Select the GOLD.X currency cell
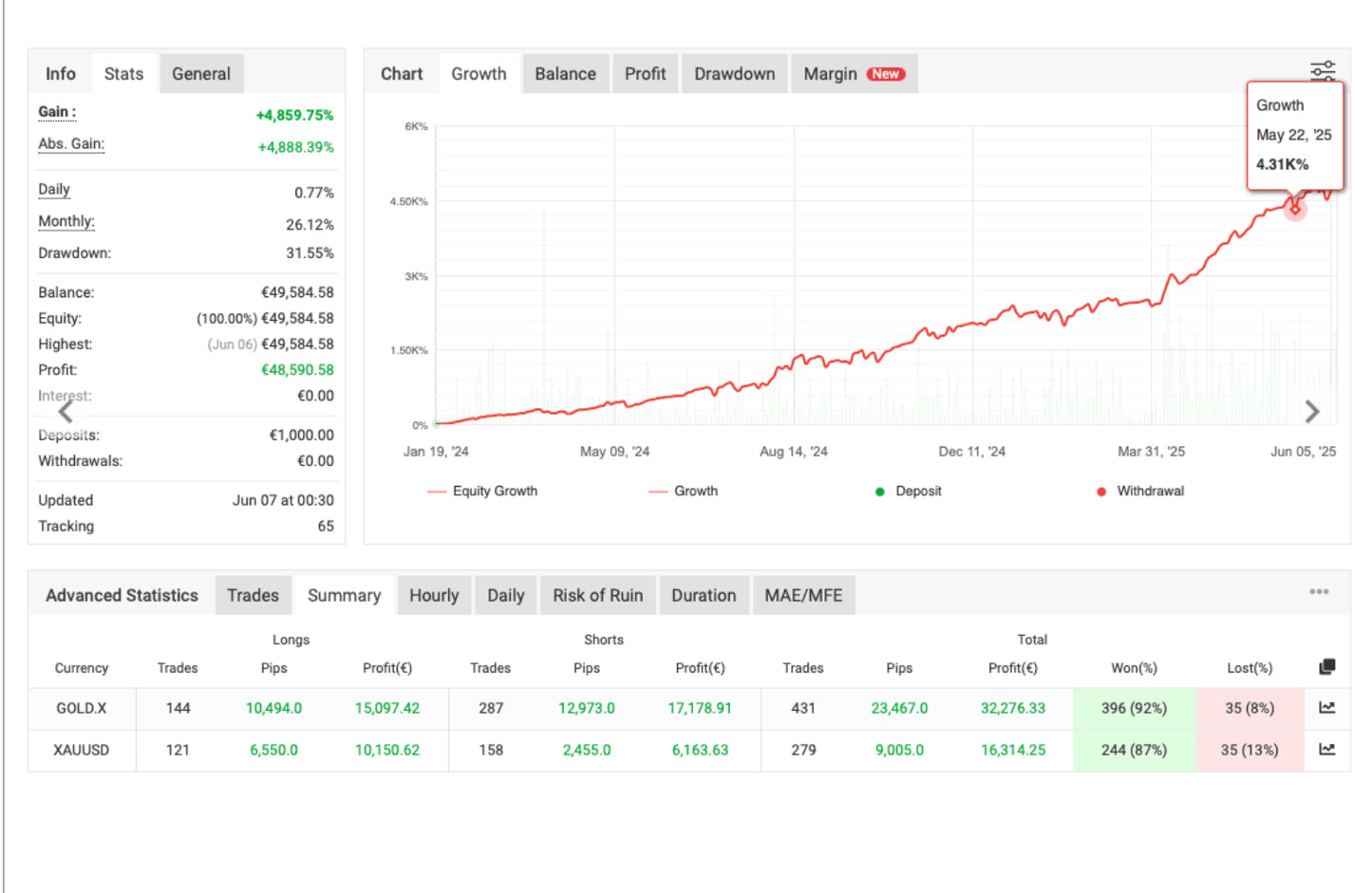The width and height of the screenshot is (1372, 893). click(x=82, y=708)
